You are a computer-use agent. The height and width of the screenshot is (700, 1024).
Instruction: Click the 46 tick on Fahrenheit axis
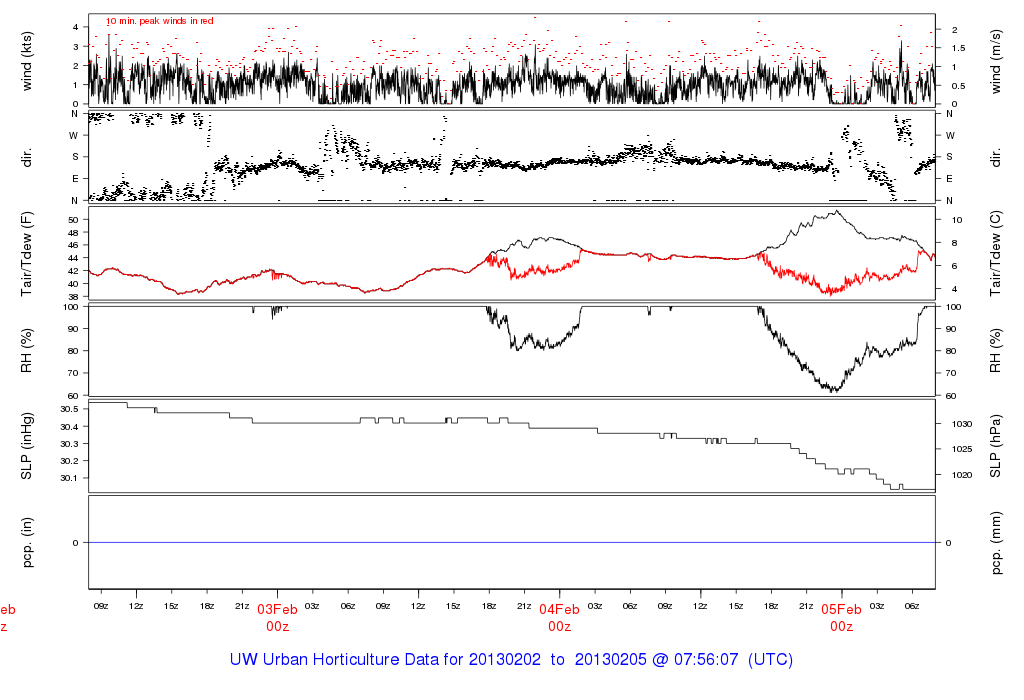[x=73, y=246]
